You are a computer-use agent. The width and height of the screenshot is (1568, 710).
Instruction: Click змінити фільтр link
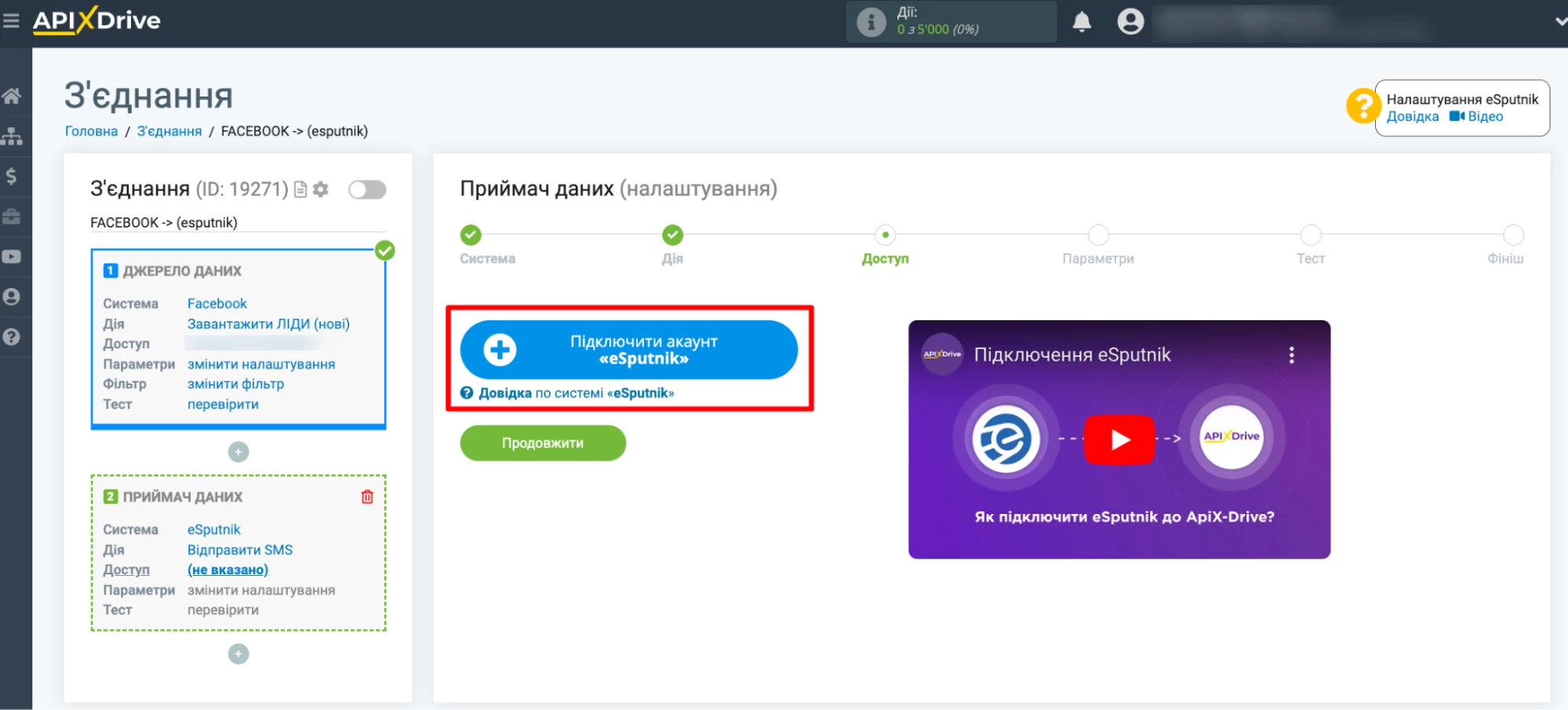235,384
